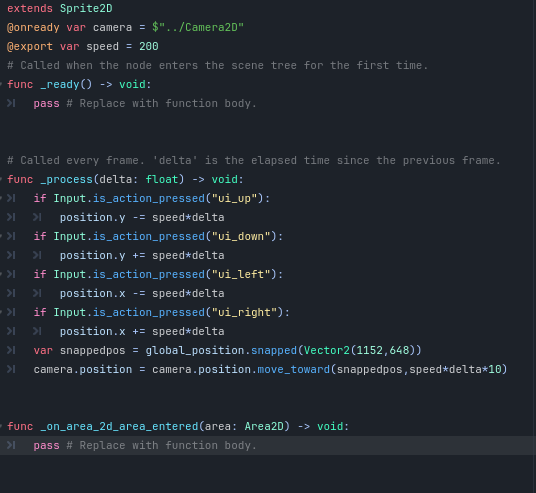536x493 pixels.
Task: Click the tab marker on the highlighted pass line
Action: pyautogui.click(x=11, y=445)
